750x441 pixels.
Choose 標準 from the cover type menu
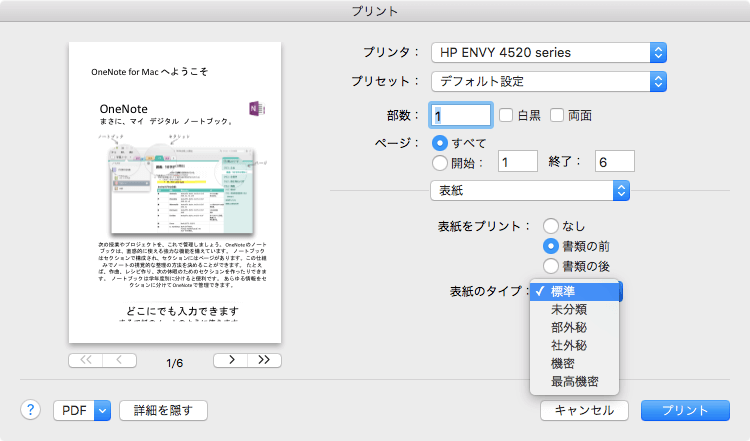pos(574,291)
